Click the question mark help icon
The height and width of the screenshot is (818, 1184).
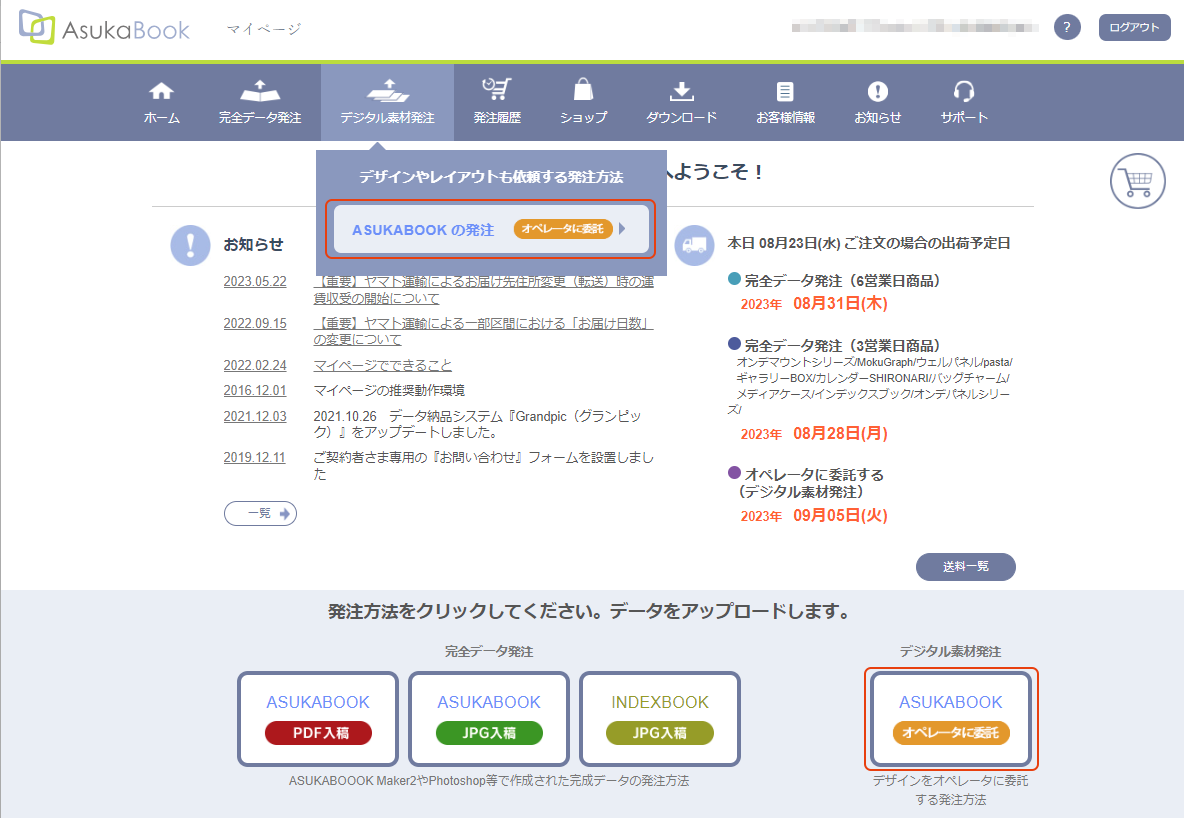point(1067,28)
